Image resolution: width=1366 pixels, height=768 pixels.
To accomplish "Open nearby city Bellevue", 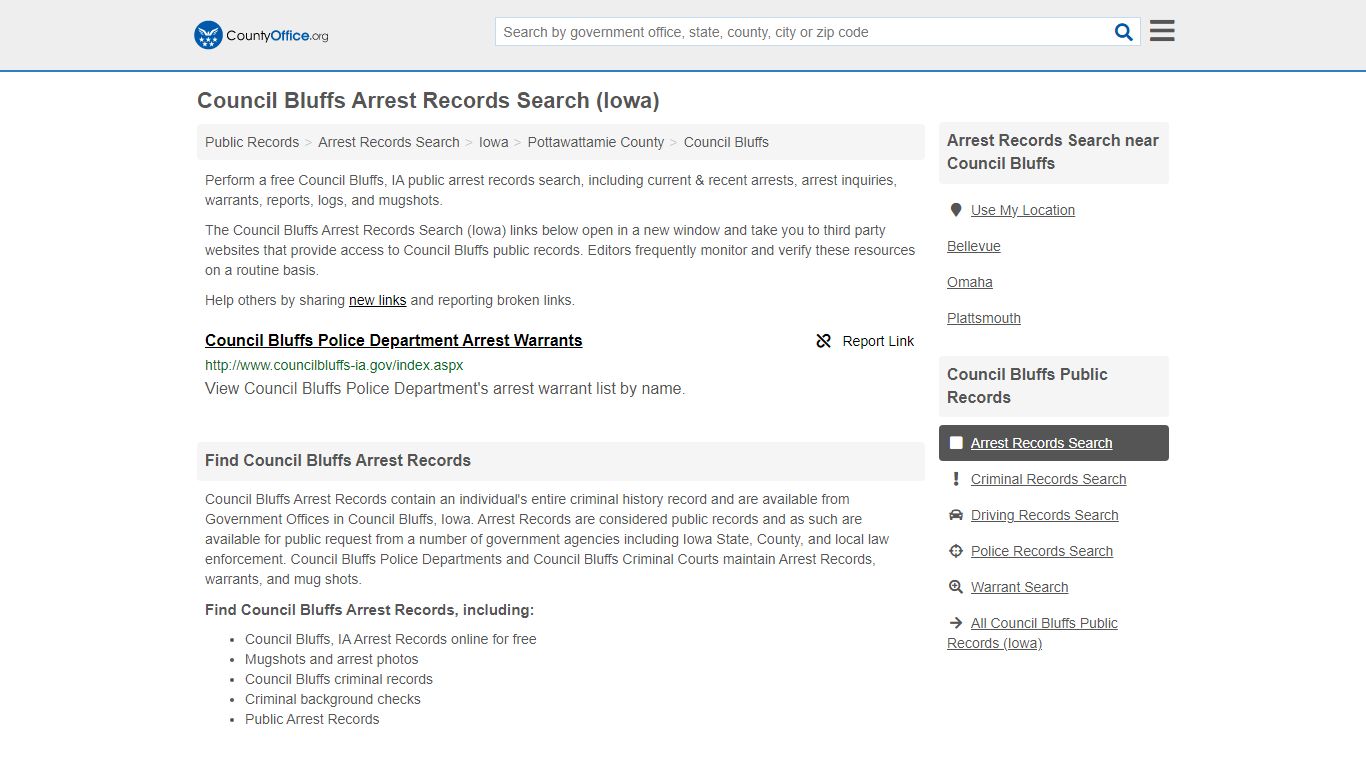I will (x=974, y=246).
